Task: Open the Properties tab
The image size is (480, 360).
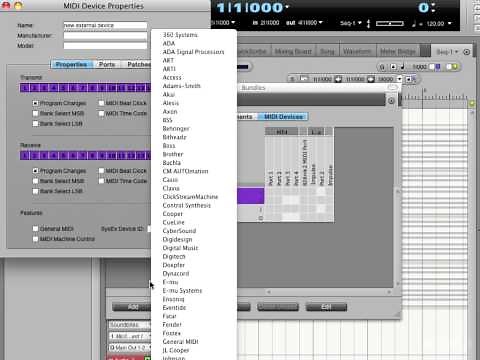Action: 71,64
